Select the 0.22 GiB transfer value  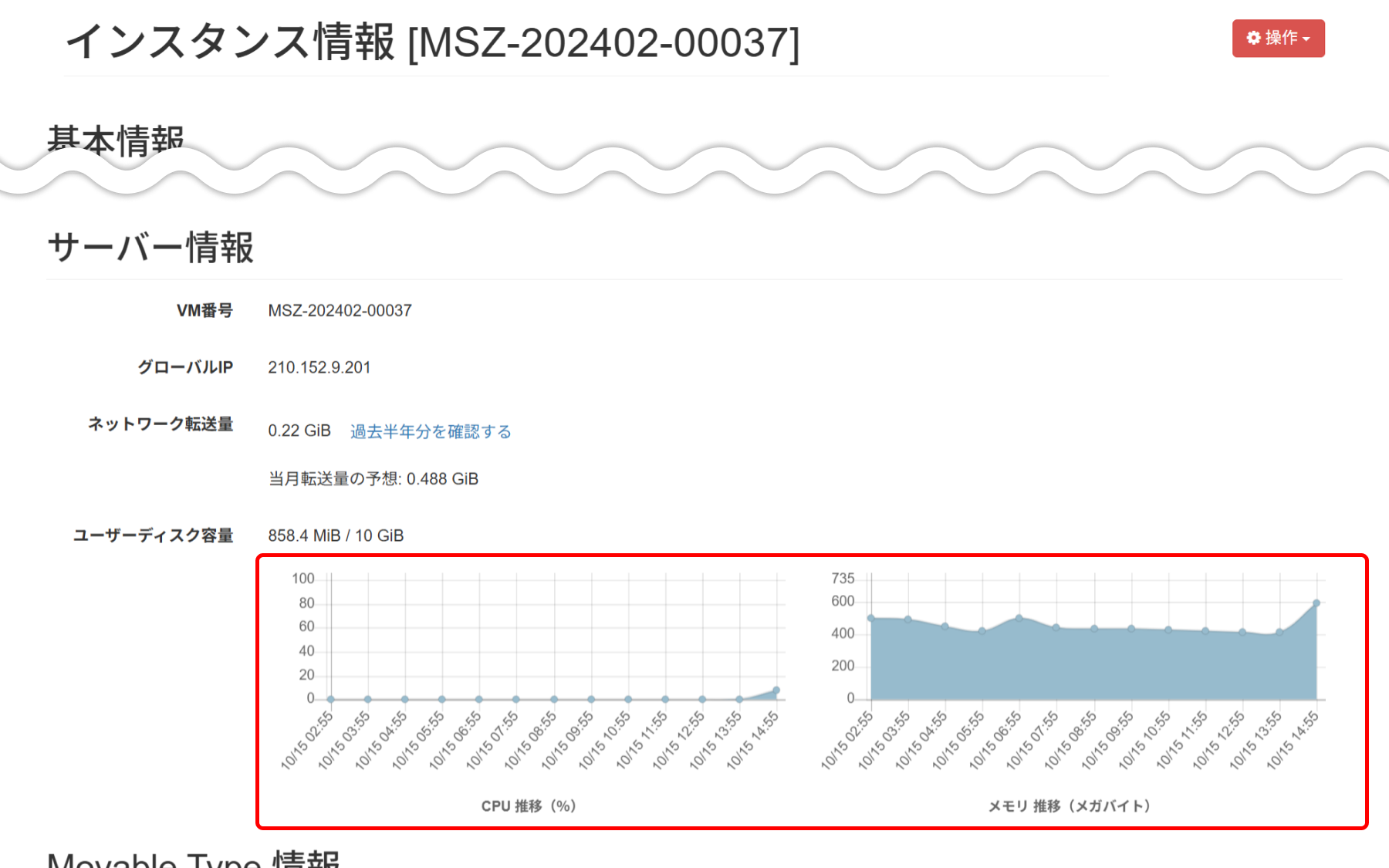pyautogui.click(x=299, y=431)
